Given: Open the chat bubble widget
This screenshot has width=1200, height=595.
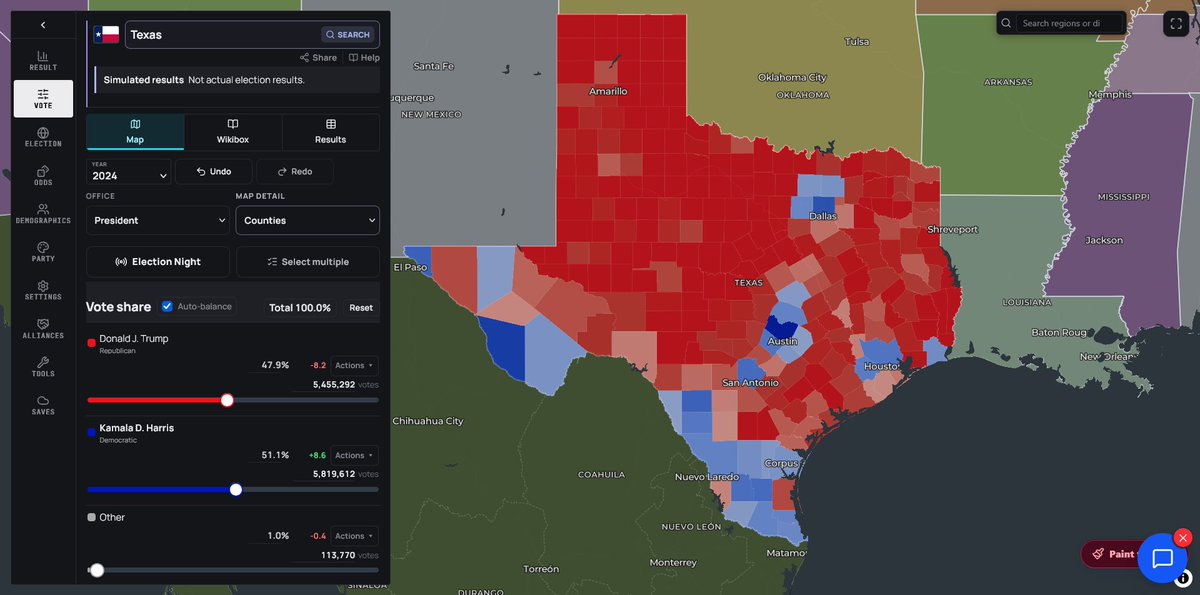Looking at the screenshot, I should point(1162,559).
